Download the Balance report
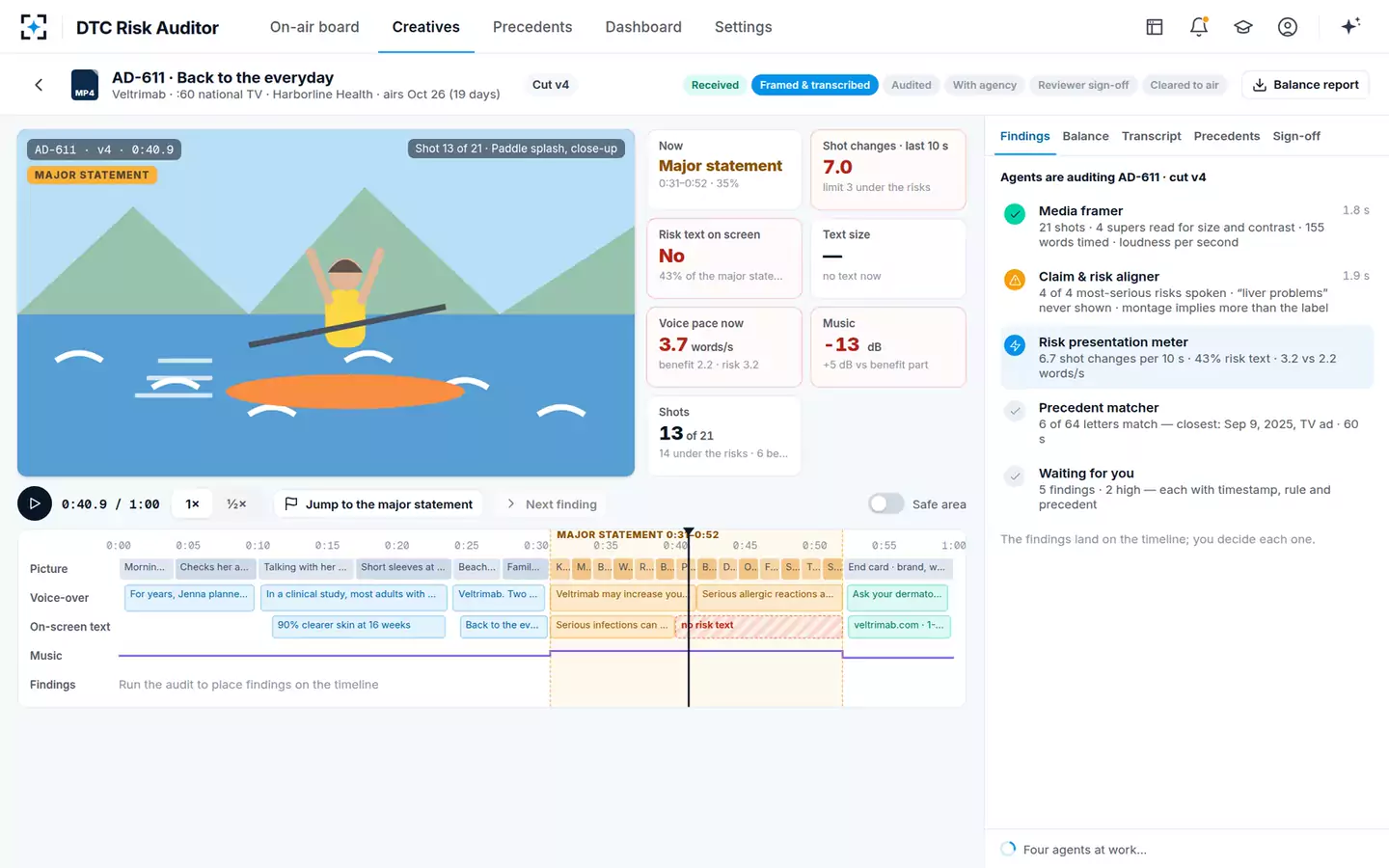Image resolution: width=1389 pixels, height=868 pixels. (1305, 85)
